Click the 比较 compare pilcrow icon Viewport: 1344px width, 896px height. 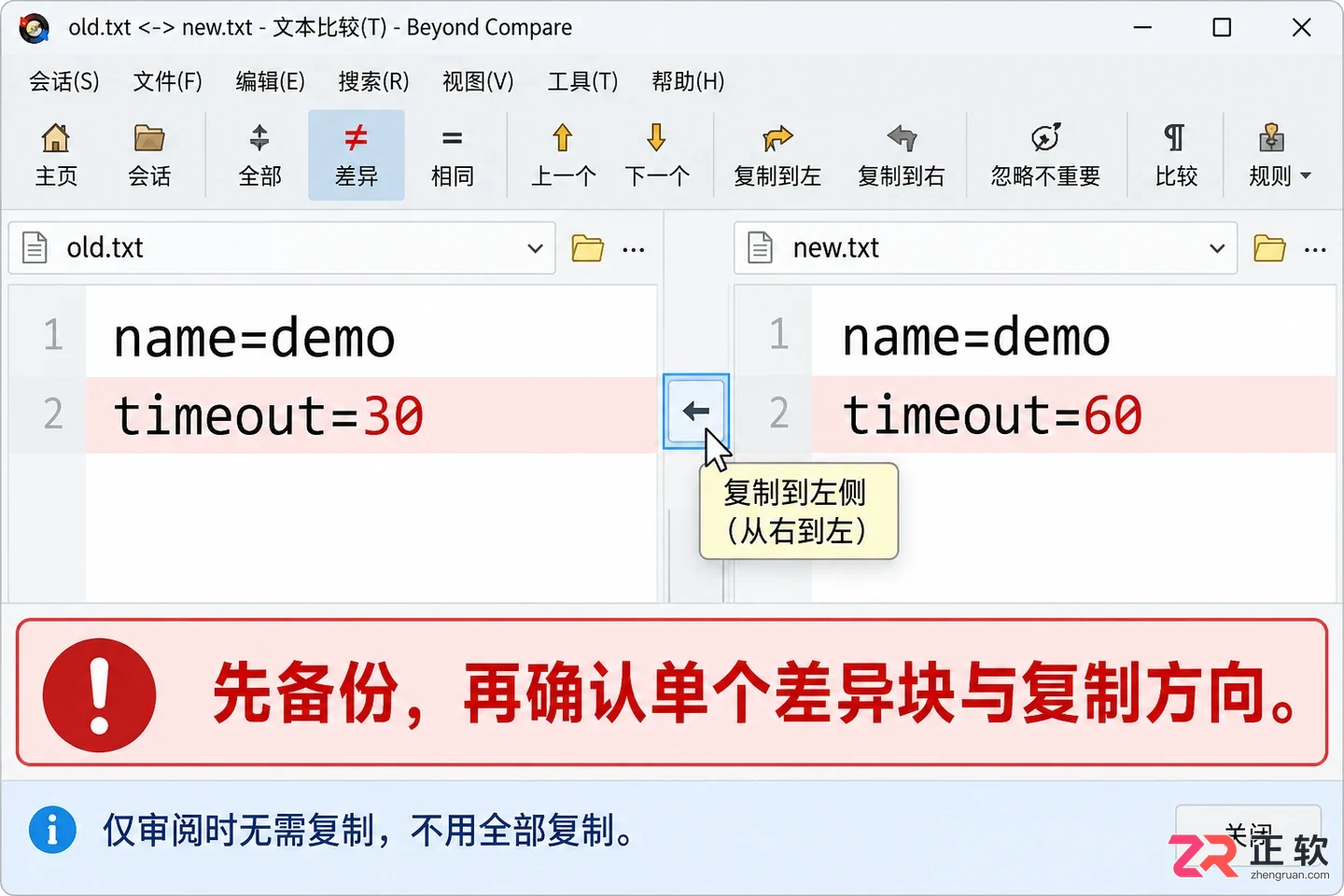[1175, 155]
